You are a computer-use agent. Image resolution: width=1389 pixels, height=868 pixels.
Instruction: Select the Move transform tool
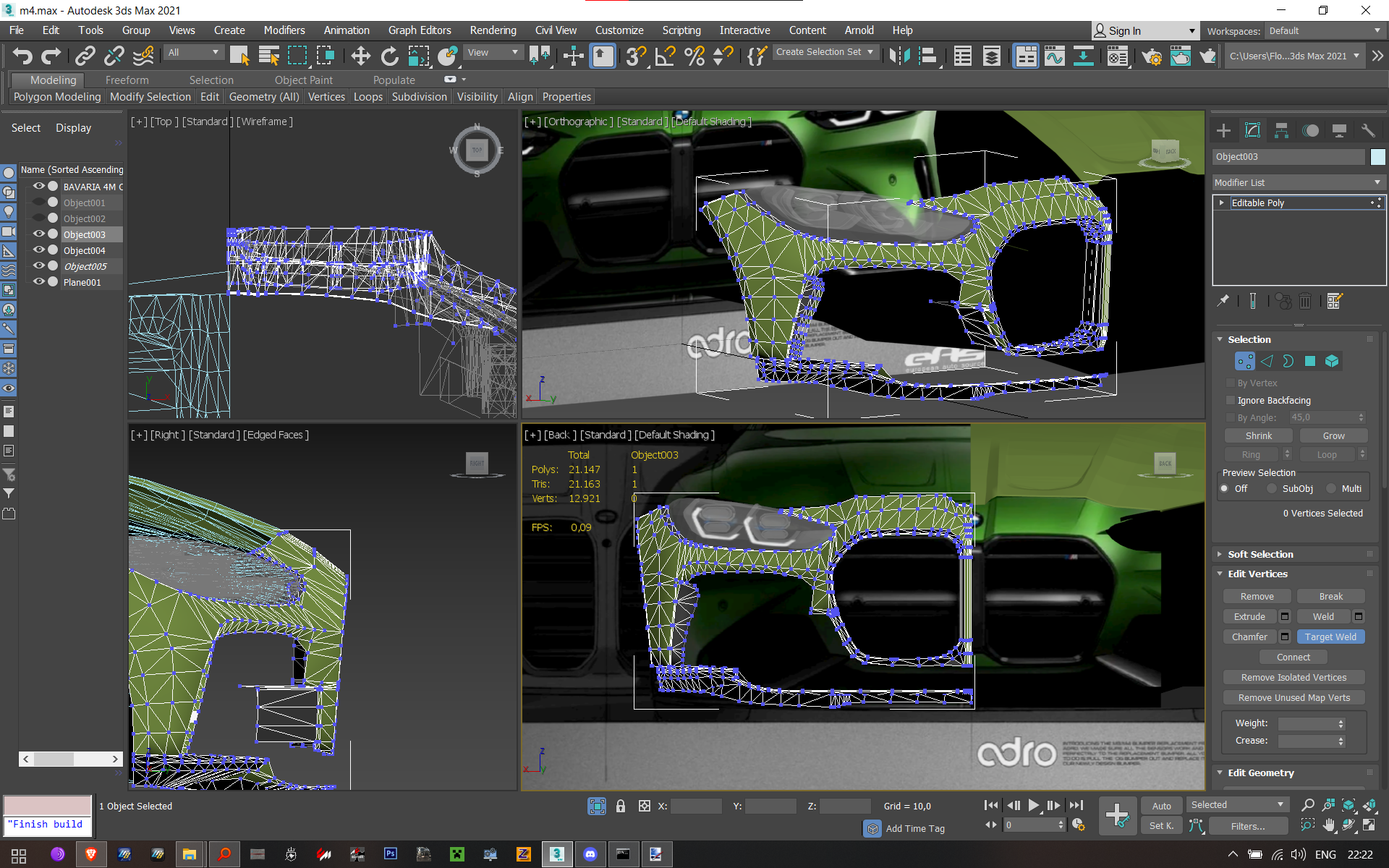[x=360, y=56]
